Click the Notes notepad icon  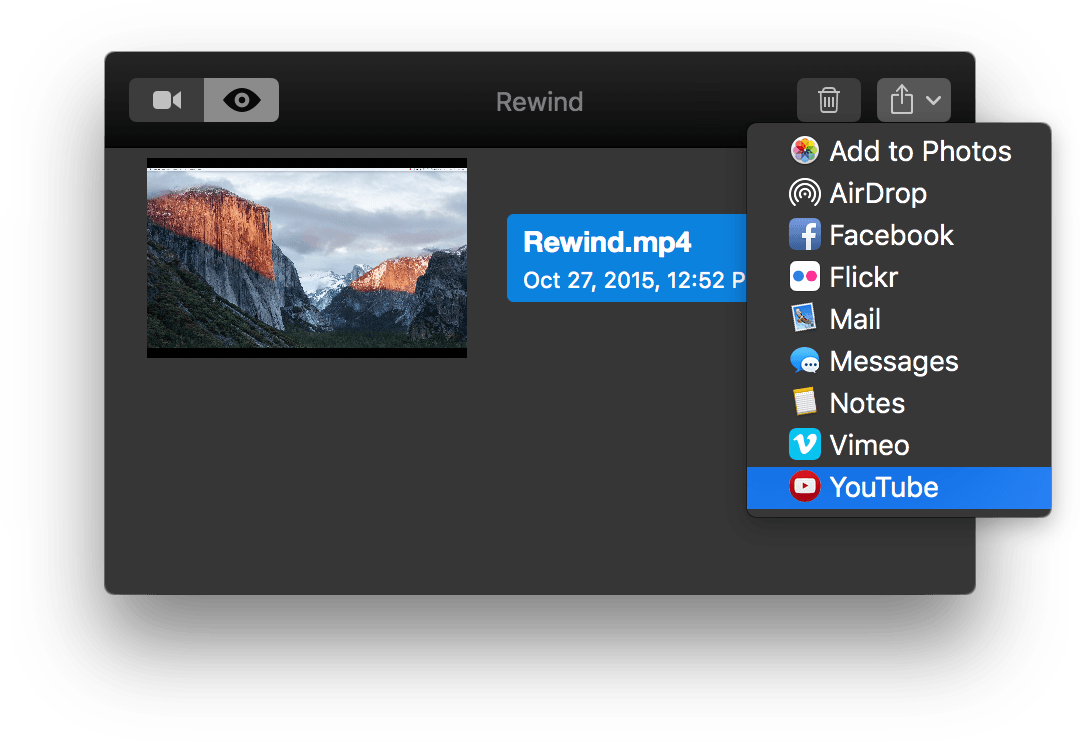point(804,402)
